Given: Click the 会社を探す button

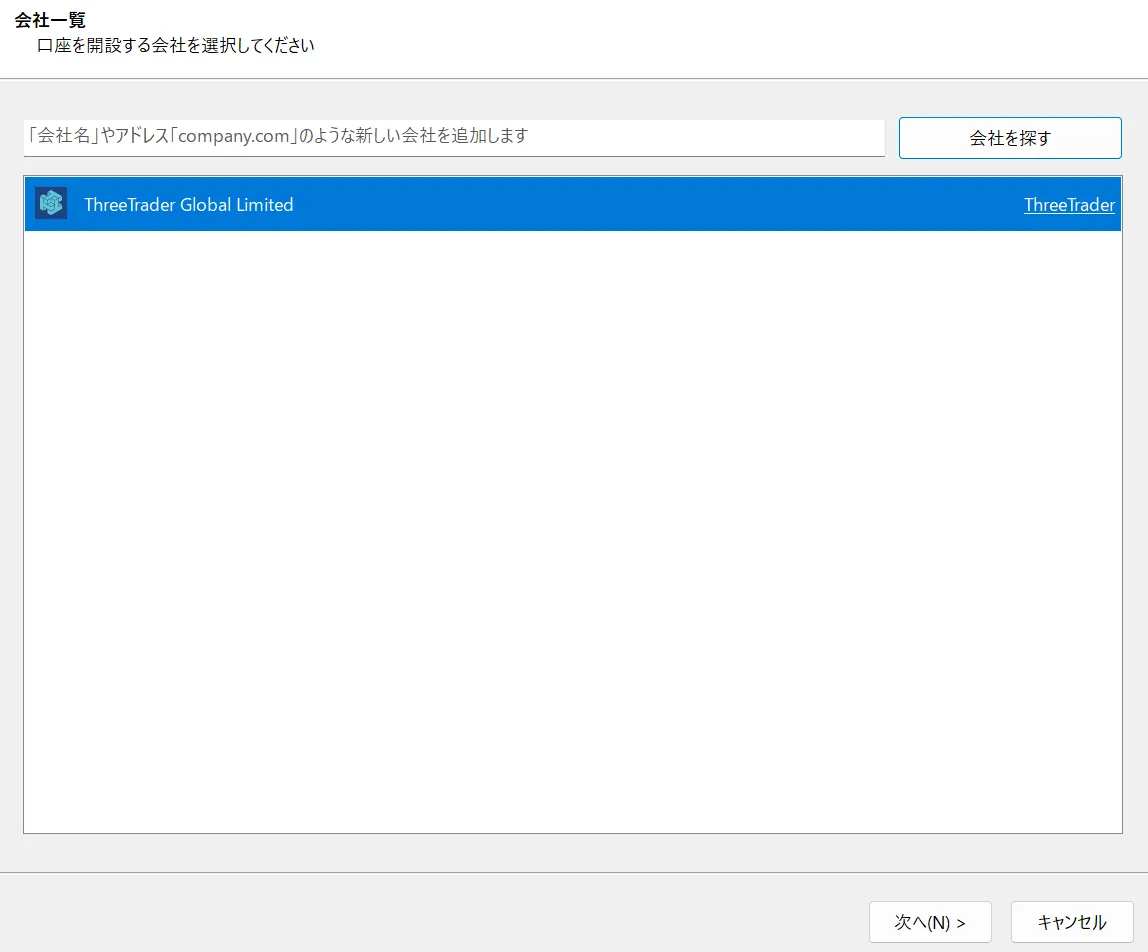Looking at the screenshot, I should tap(1010, 138).
